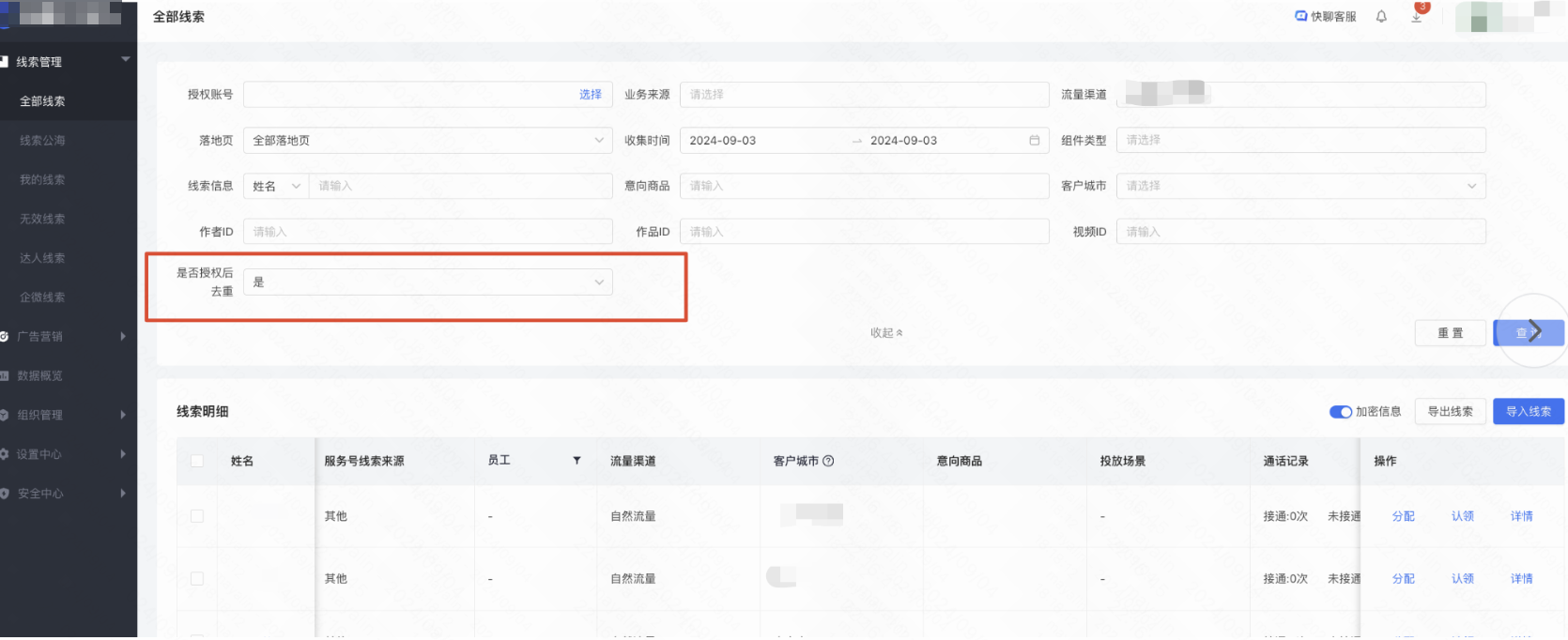Click the 流量渠道 filter field

click(x=1300, y=94)
